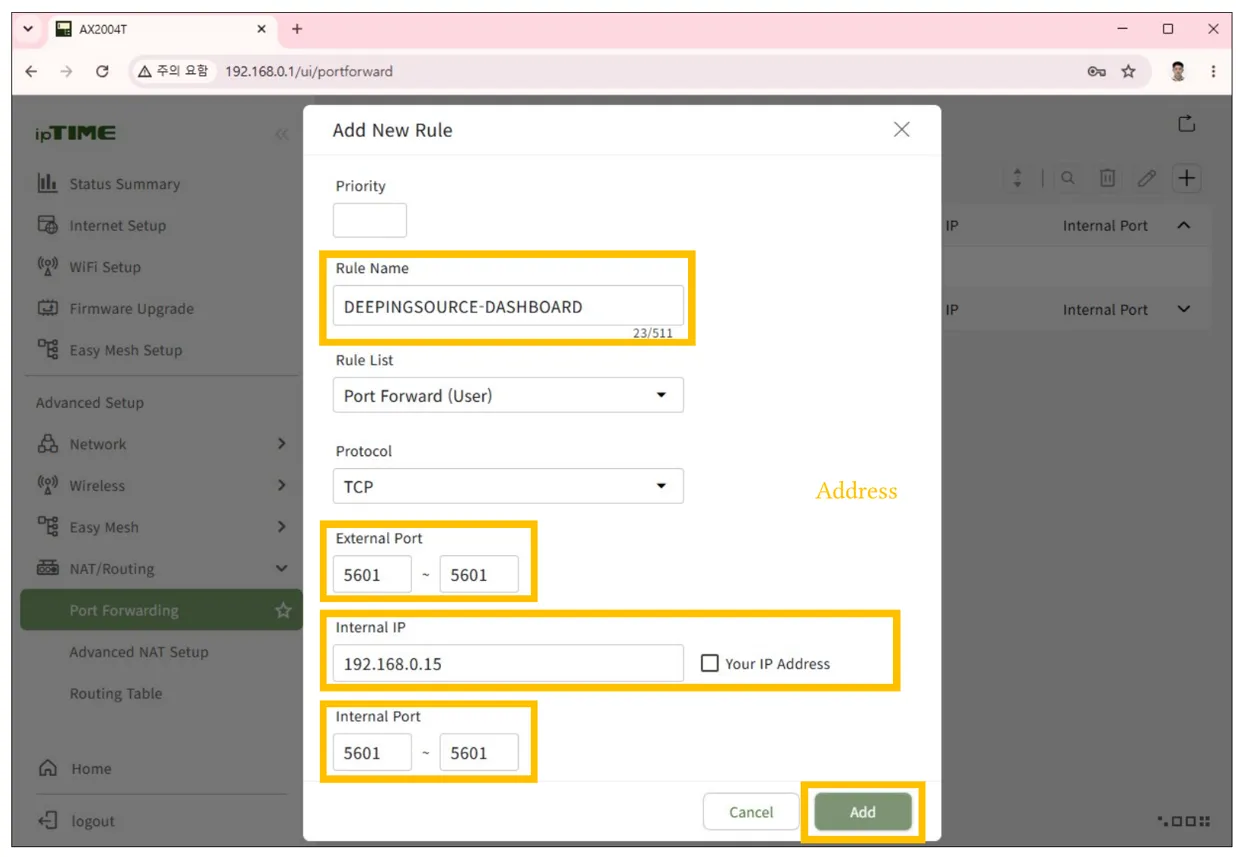Reload the page in browser

[x=102, y=71]
